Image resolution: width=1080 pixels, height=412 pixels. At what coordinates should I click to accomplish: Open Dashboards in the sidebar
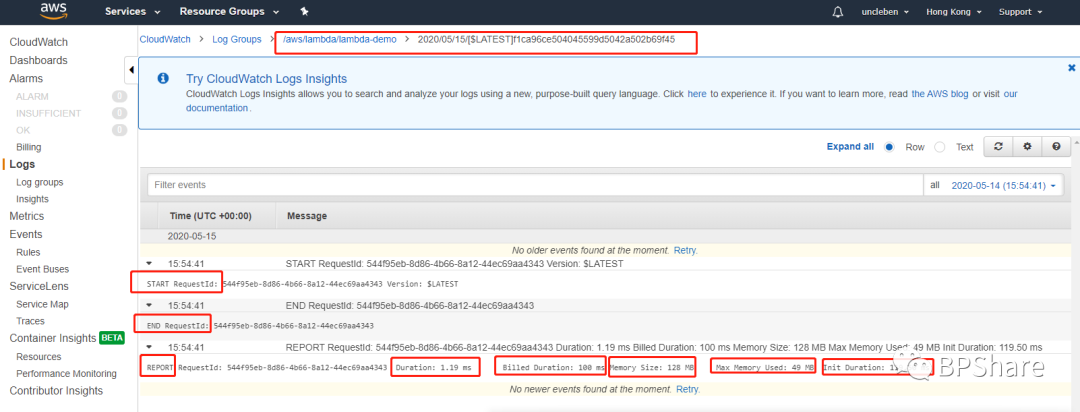pyautogui.click(x=39, y=61)
